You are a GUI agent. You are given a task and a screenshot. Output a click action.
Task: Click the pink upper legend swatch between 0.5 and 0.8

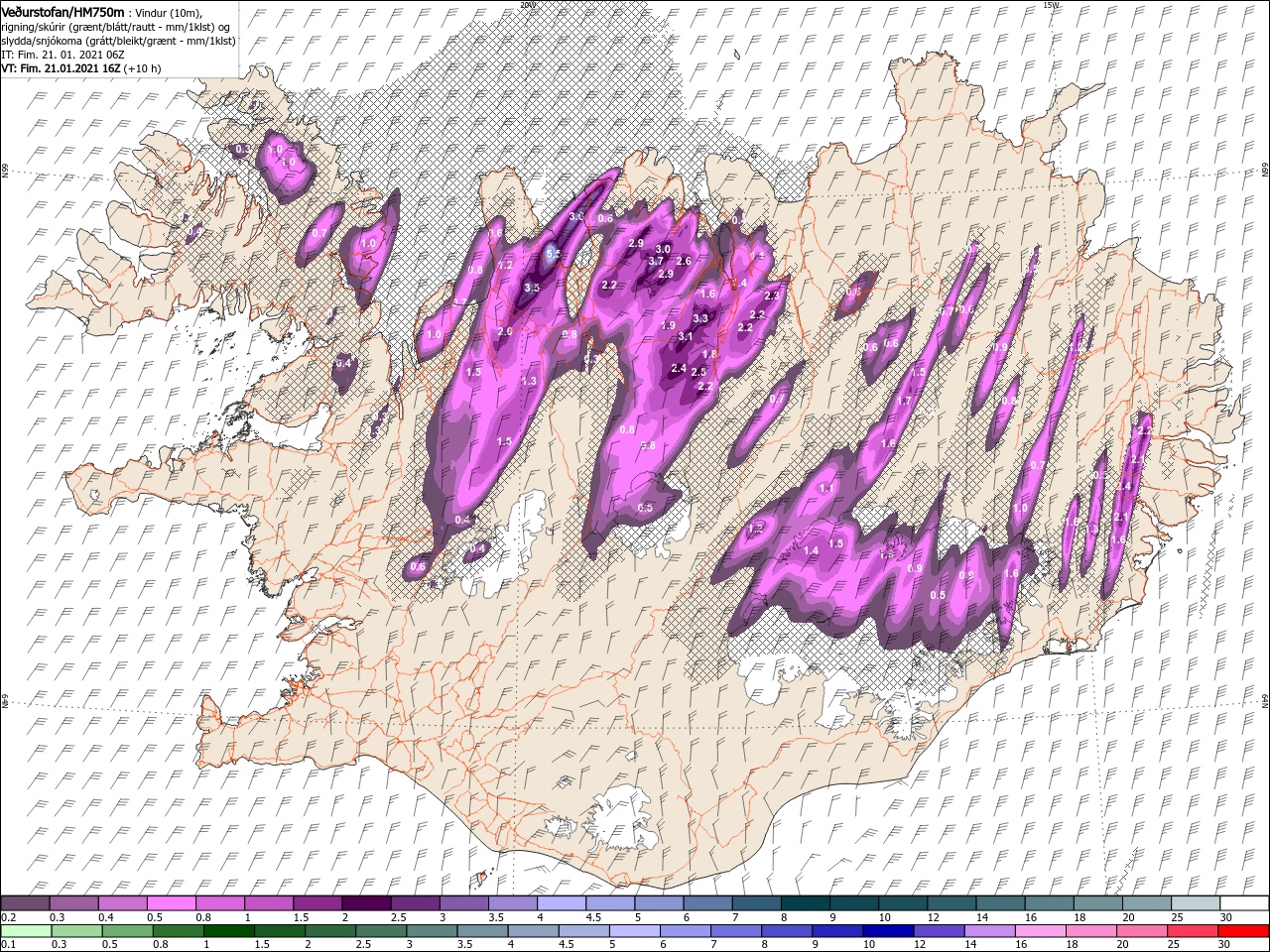point(171,903)
